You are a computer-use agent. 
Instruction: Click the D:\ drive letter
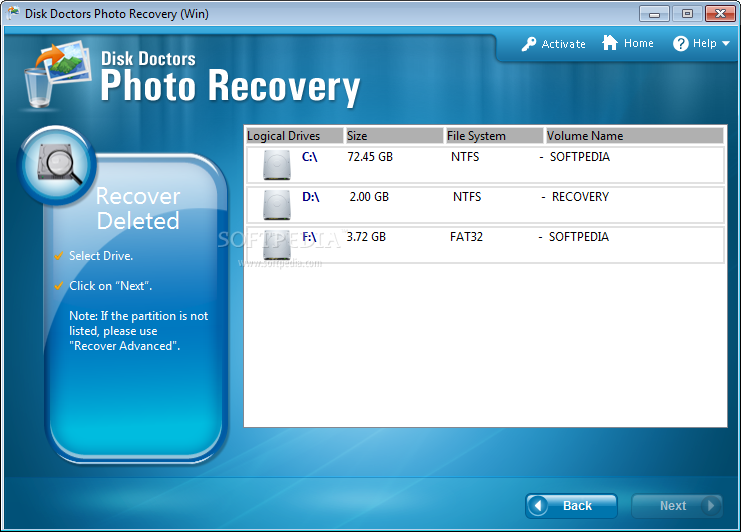click(310, 197)
